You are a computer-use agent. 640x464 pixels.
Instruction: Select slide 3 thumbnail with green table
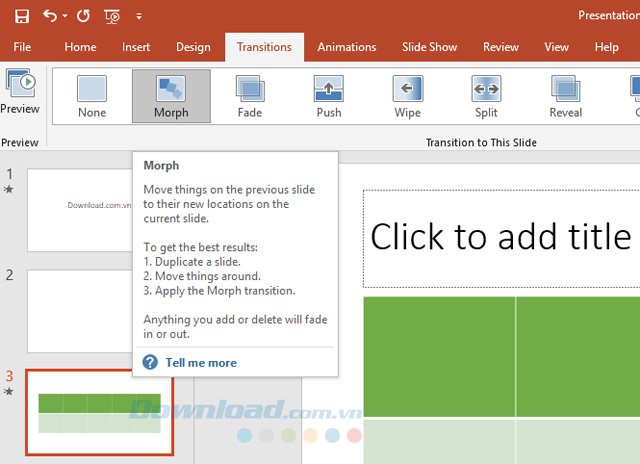tap(99, 412)
